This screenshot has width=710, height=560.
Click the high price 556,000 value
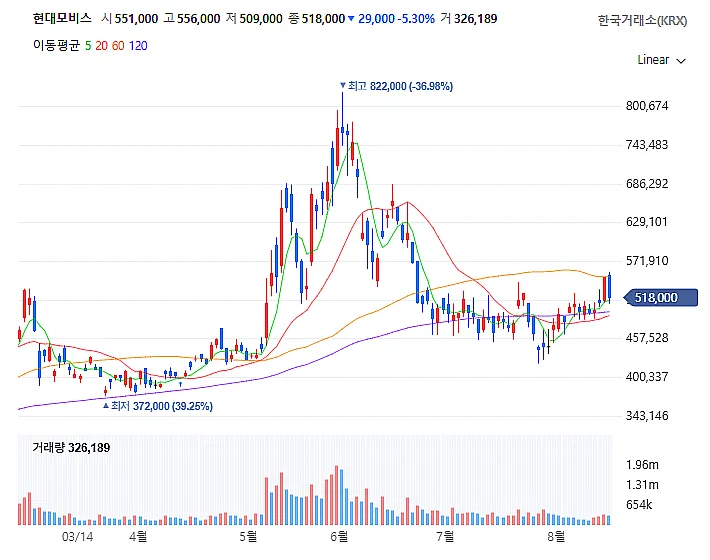click(198, 19)
